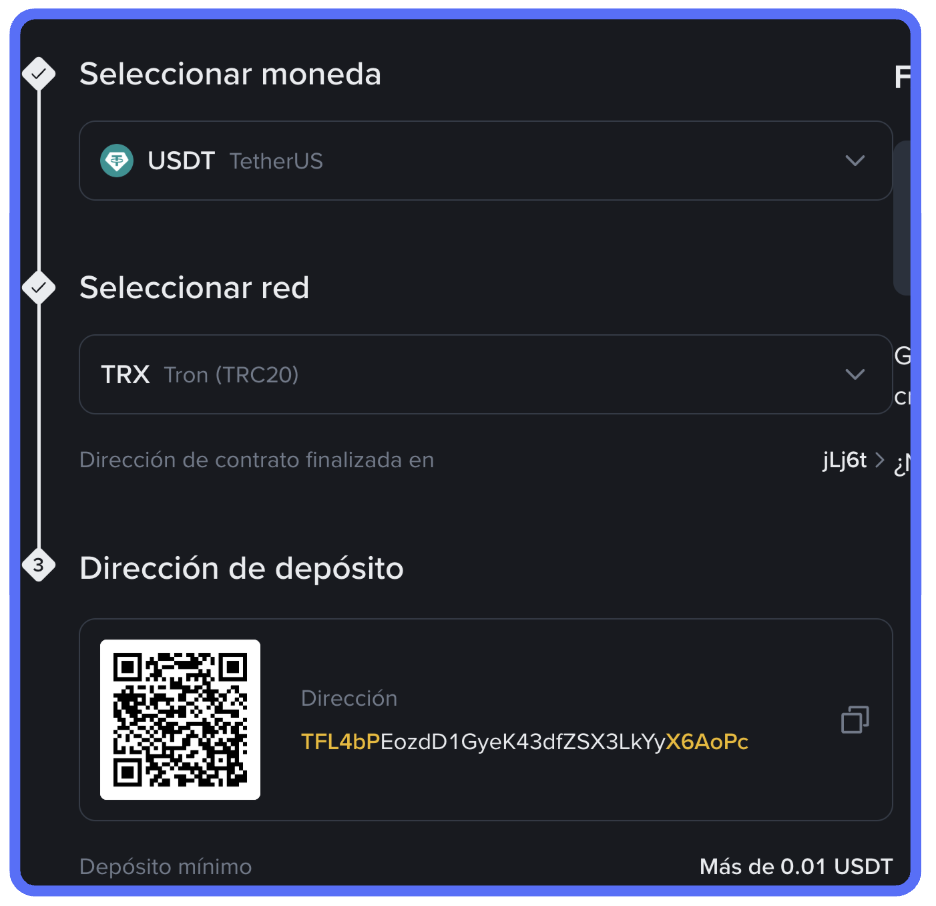
Task: Open the USDT TetherUS currency selector
Action: click(x=485, y=161)
